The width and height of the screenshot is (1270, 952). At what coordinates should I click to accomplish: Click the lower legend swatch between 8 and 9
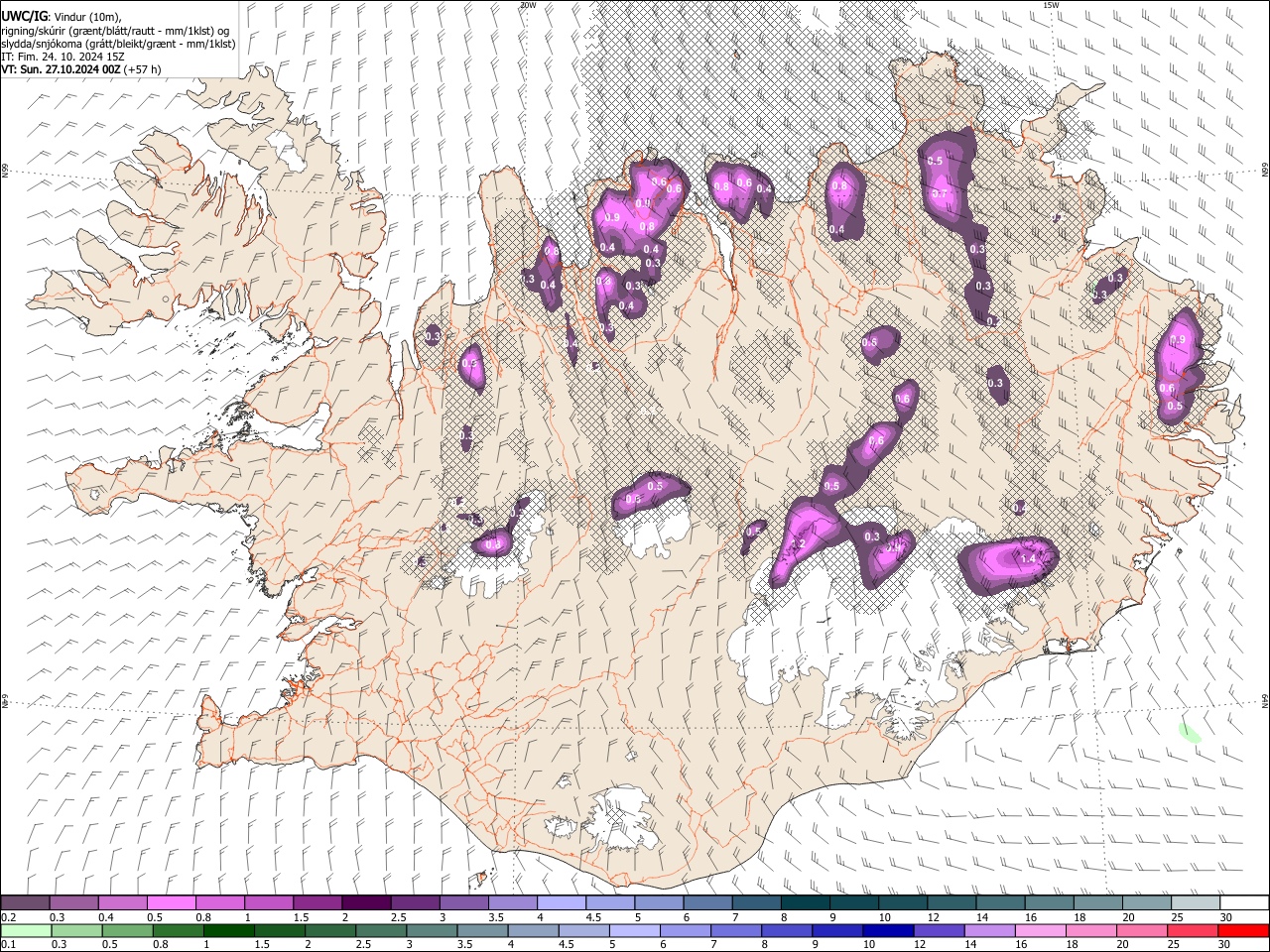(x=786, y=930)
